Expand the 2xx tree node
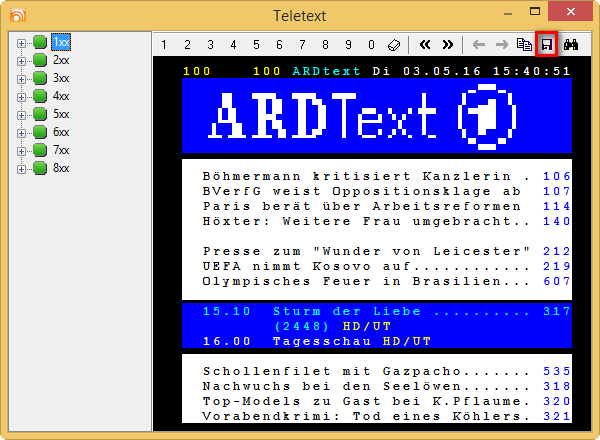600x440 pixels. click(21, 61)
